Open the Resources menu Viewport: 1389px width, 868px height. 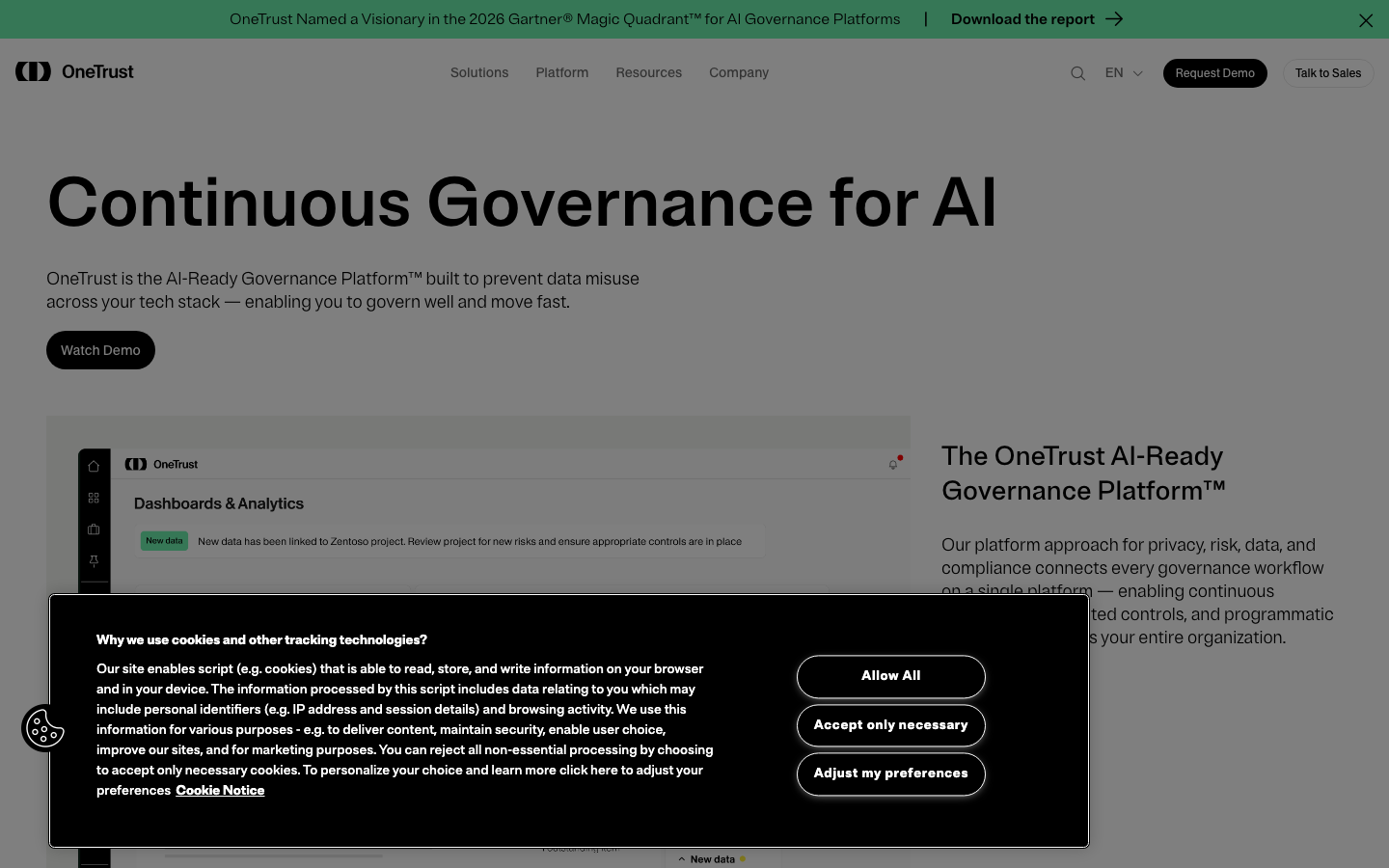[x=649, y=72]
